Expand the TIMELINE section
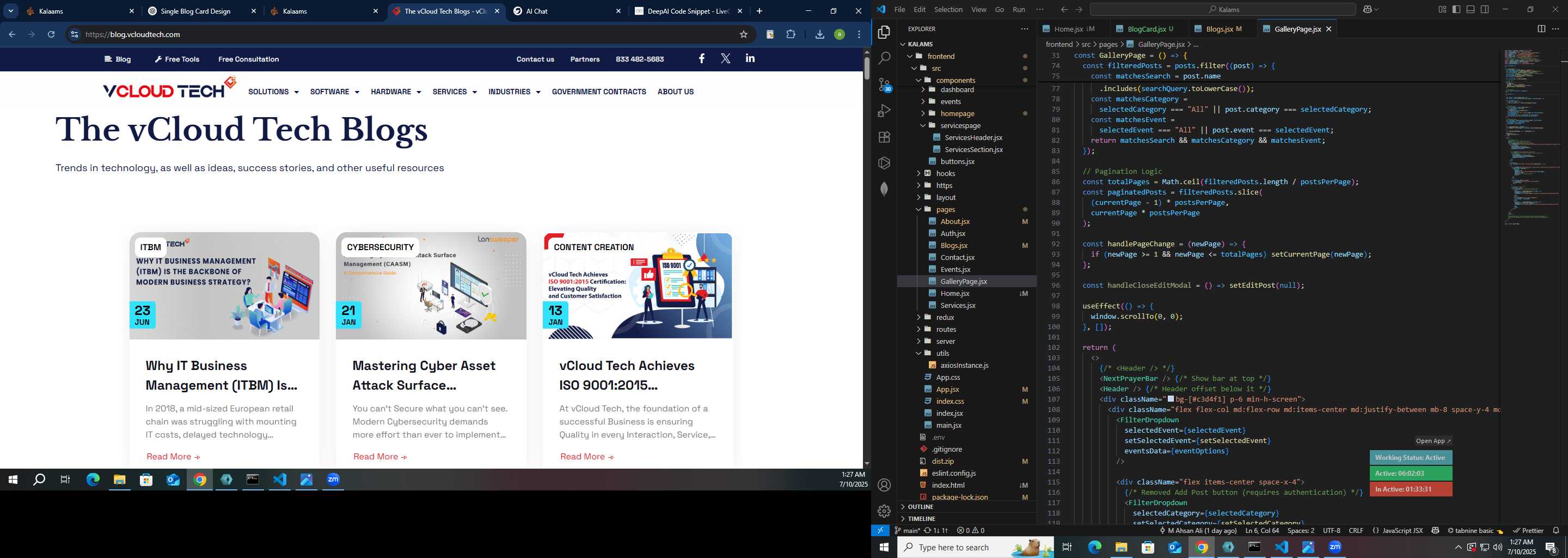 [x=921, y=518]
